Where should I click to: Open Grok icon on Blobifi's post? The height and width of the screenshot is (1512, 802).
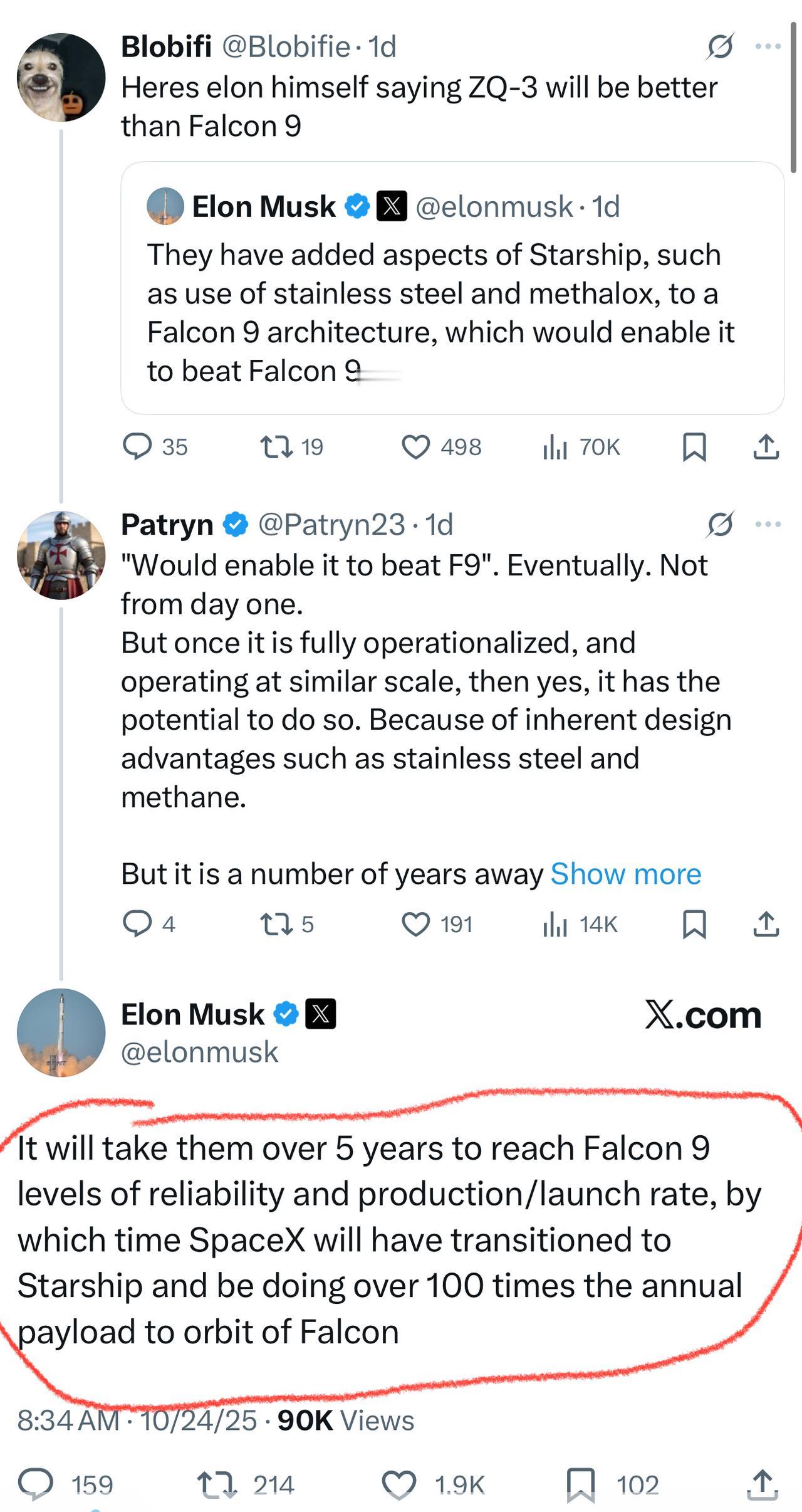720,46
